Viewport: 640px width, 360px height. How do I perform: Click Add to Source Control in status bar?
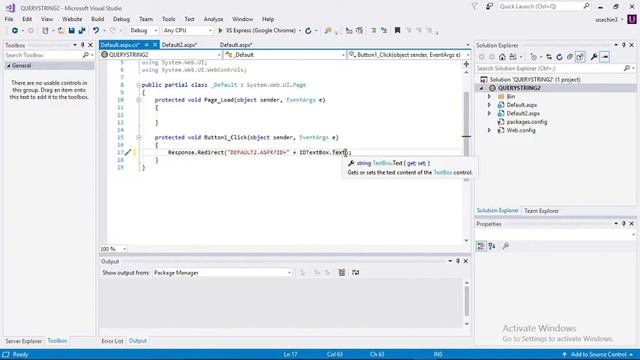point(599,354)
